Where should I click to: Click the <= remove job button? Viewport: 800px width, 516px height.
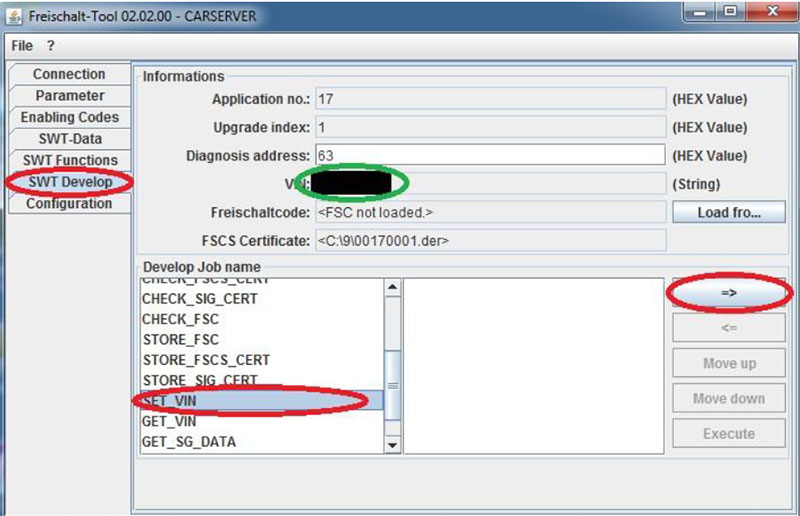pyautogui.click(x=729, y=328)
